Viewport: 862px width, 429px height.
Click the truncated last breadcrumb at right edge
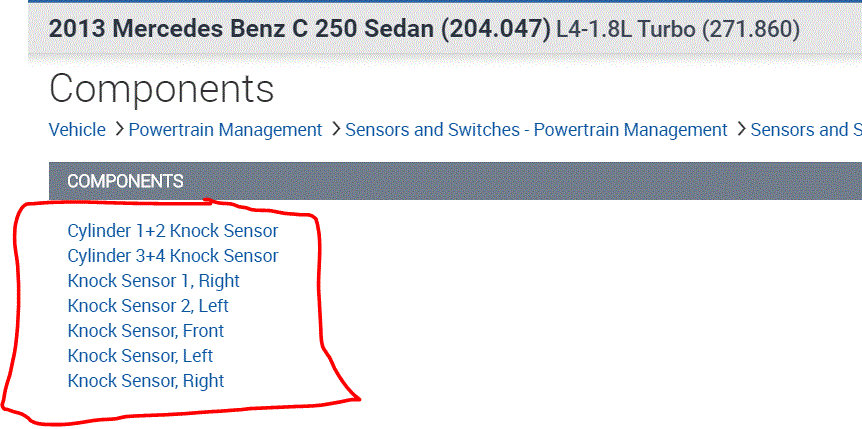click(805, 130)
